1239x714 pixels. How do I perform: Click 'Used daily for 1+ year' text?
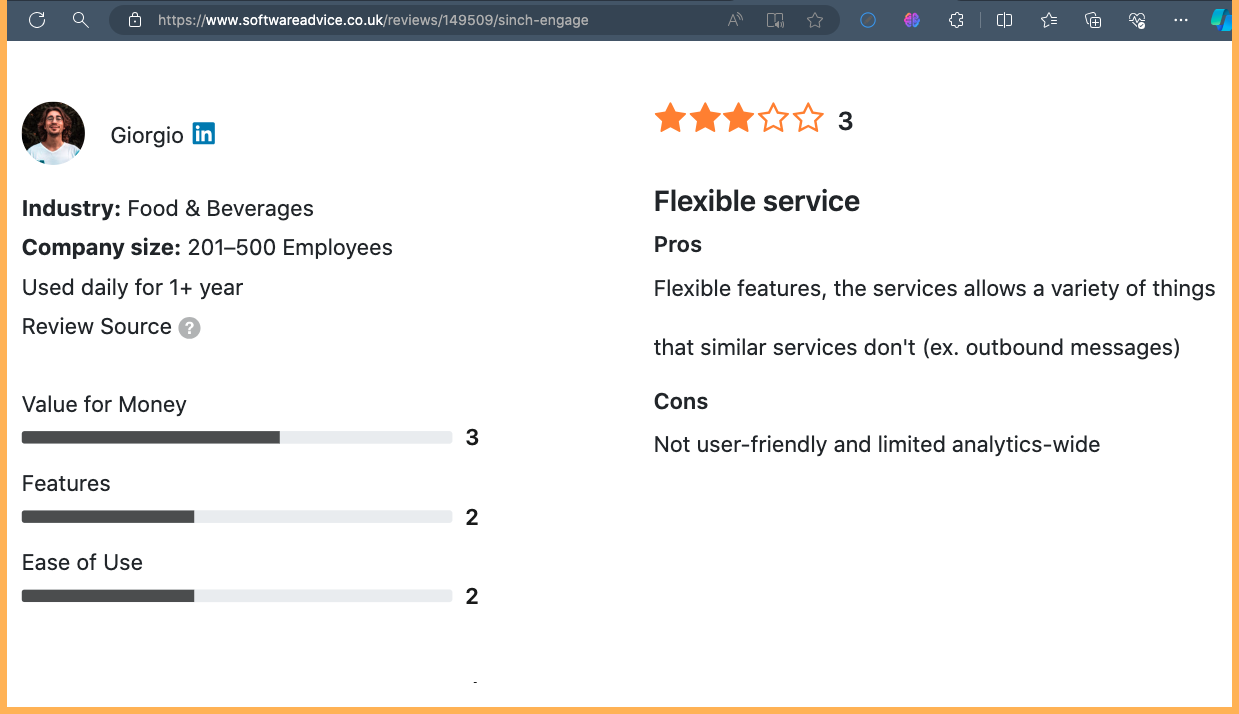[x=132, y=288]
